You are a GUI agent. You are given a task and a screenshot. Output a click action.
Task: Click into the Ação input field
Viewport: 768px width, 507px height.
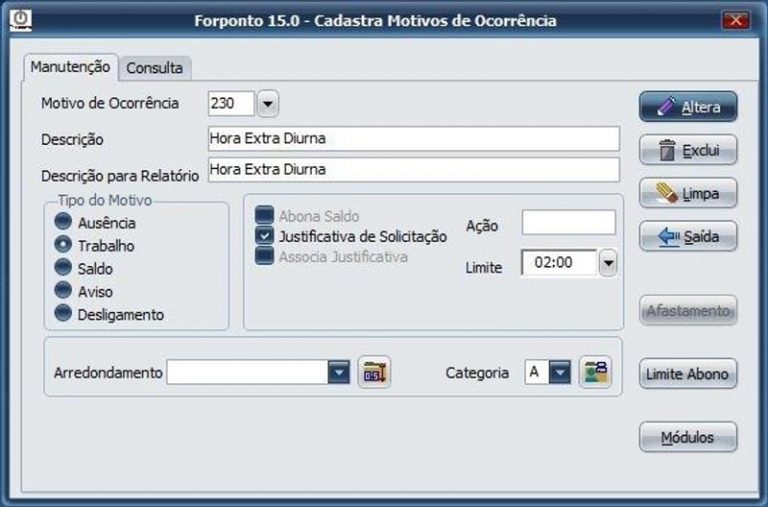(x=568, y=223)
